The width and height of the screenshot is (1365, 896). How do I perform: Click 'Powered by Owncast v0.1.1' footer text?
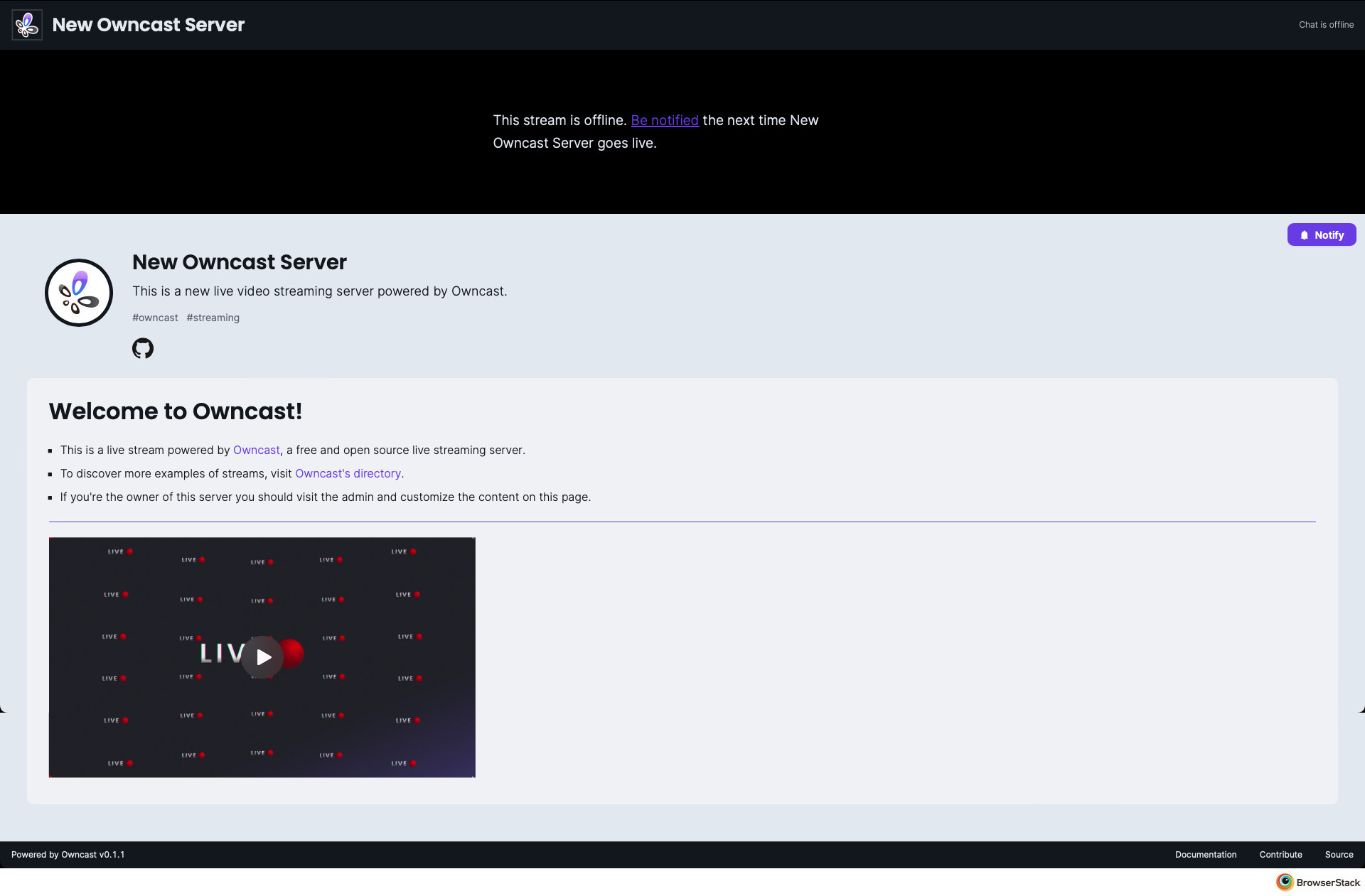[68, 855]
